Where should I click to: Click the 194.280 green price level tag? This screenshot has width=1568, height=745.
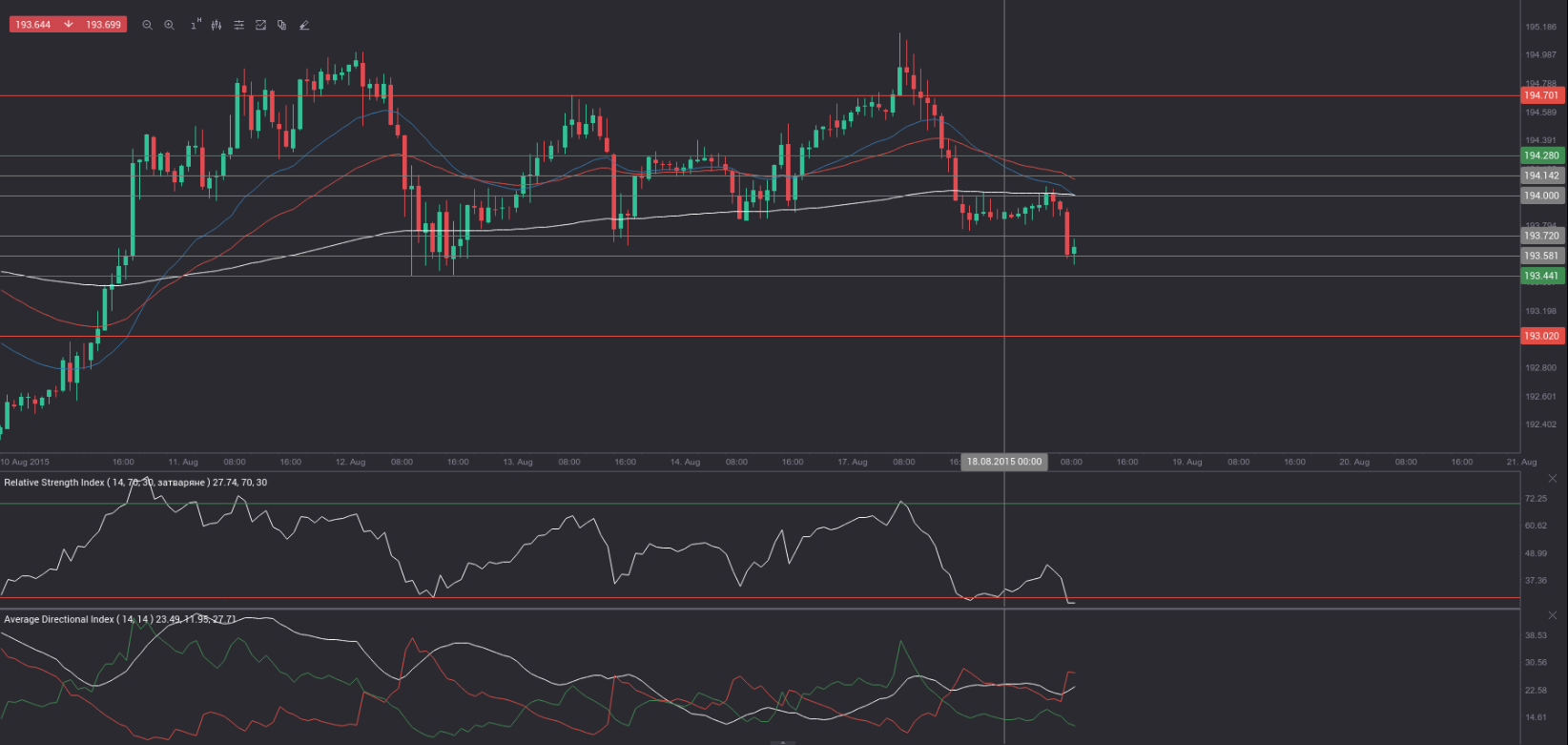coord(1540,155)
